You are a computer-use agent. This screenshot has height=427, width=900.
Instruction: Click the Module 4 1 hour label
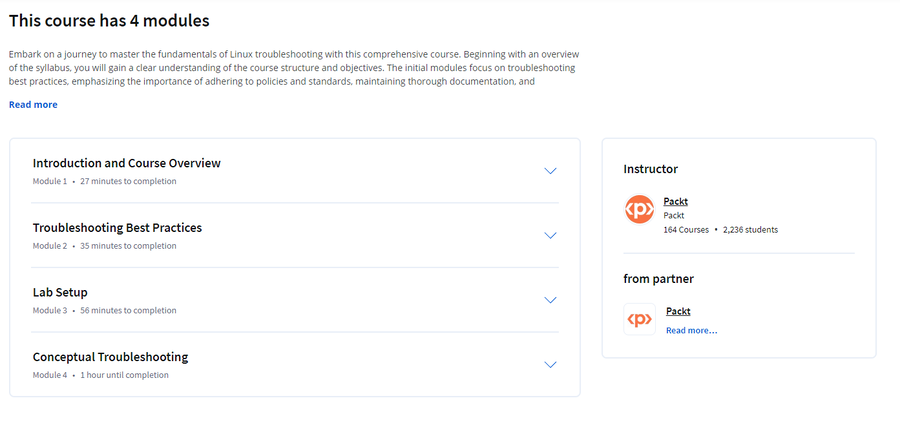(x=100, y=375)
